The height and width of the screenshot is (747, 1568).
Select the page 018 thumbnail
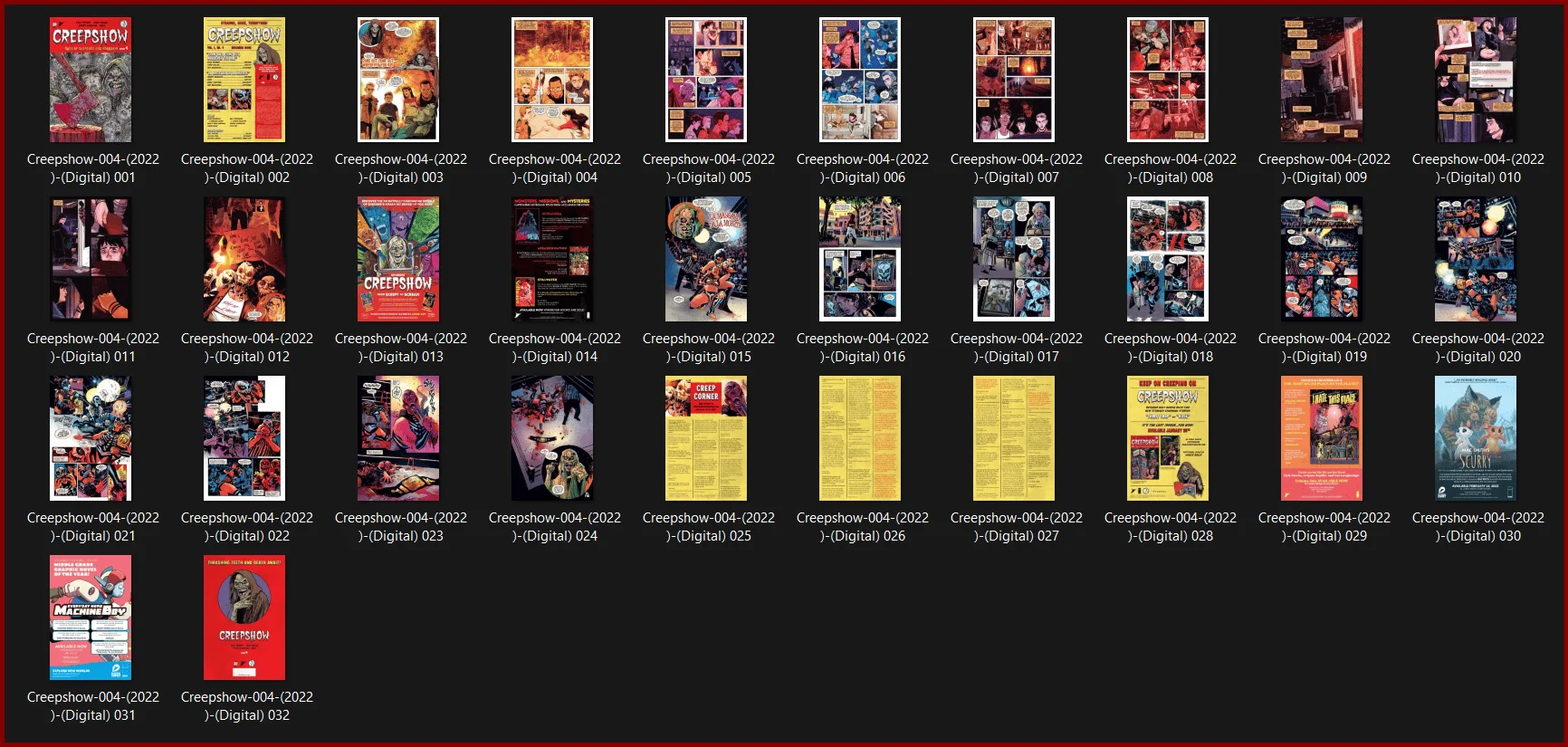coord(1168,259)
